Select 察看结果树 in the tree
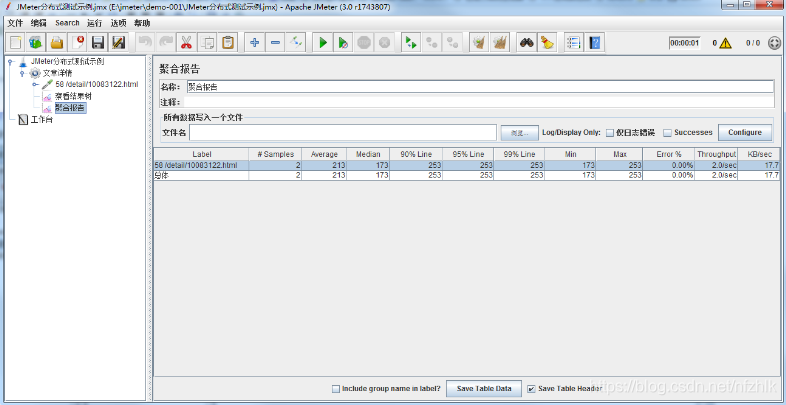 pos(73,96)
